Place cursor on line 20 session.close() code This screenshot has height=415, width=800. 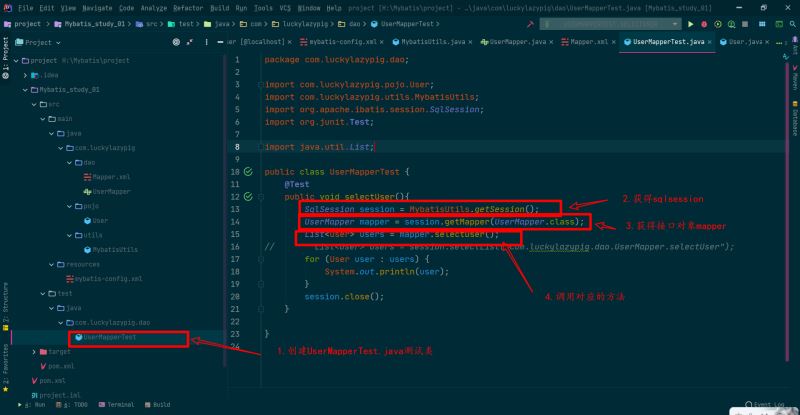[344, 297]
